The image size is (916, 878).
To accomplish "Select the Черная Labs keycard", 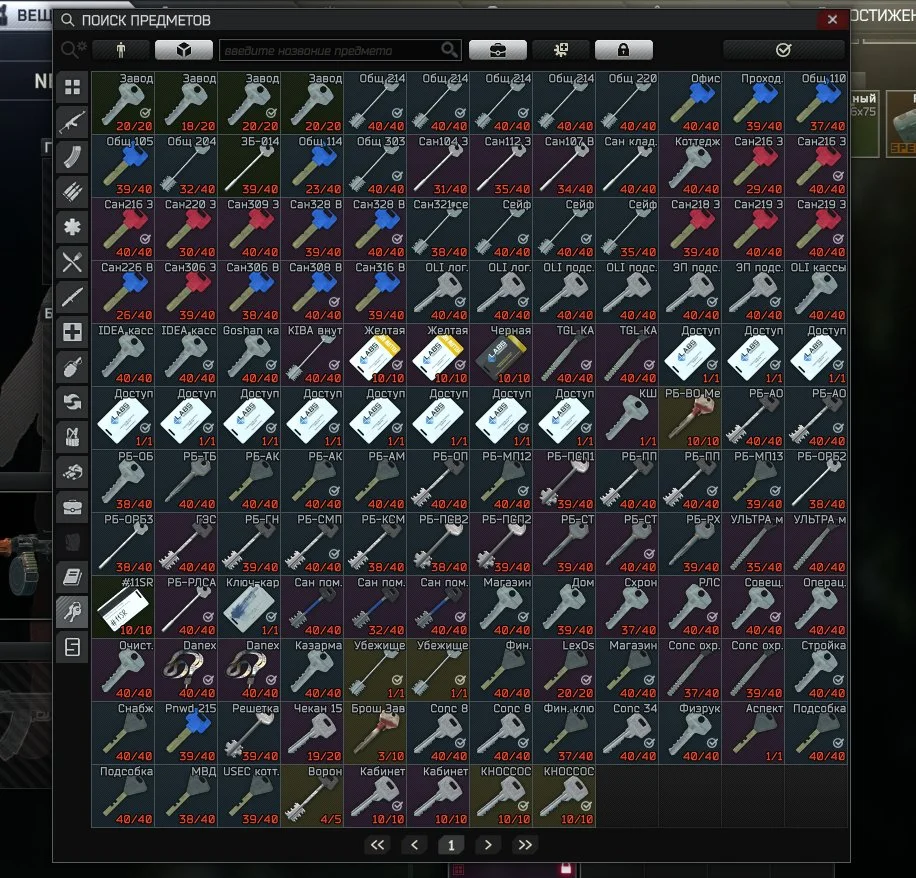I will coord(501,355).
